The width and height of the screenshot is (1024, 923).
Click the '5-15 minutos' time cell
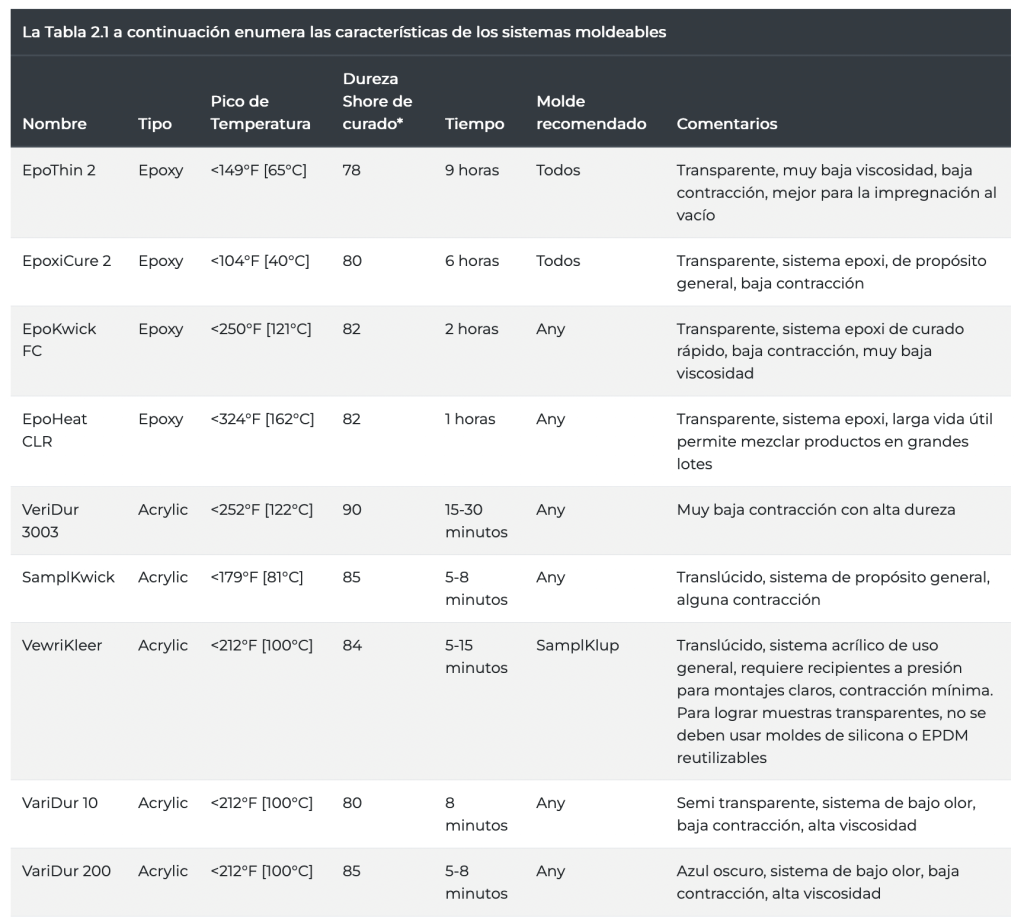click(476, 656)
